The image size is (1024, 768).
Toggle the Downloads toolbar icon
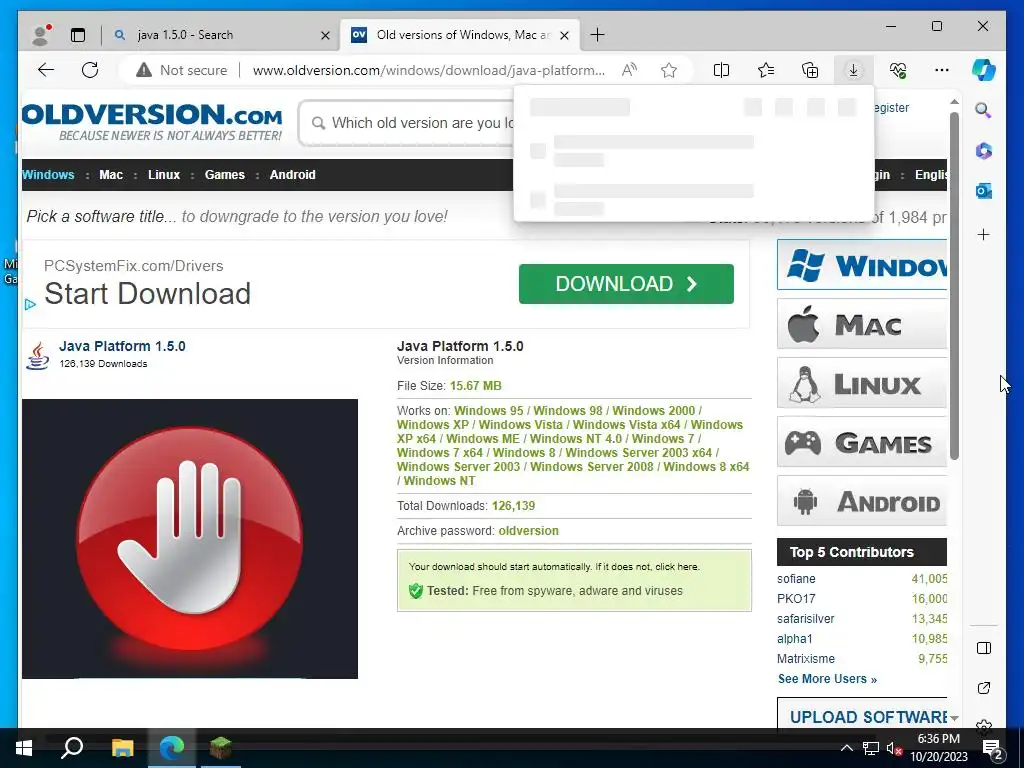(x=854, y=70)
